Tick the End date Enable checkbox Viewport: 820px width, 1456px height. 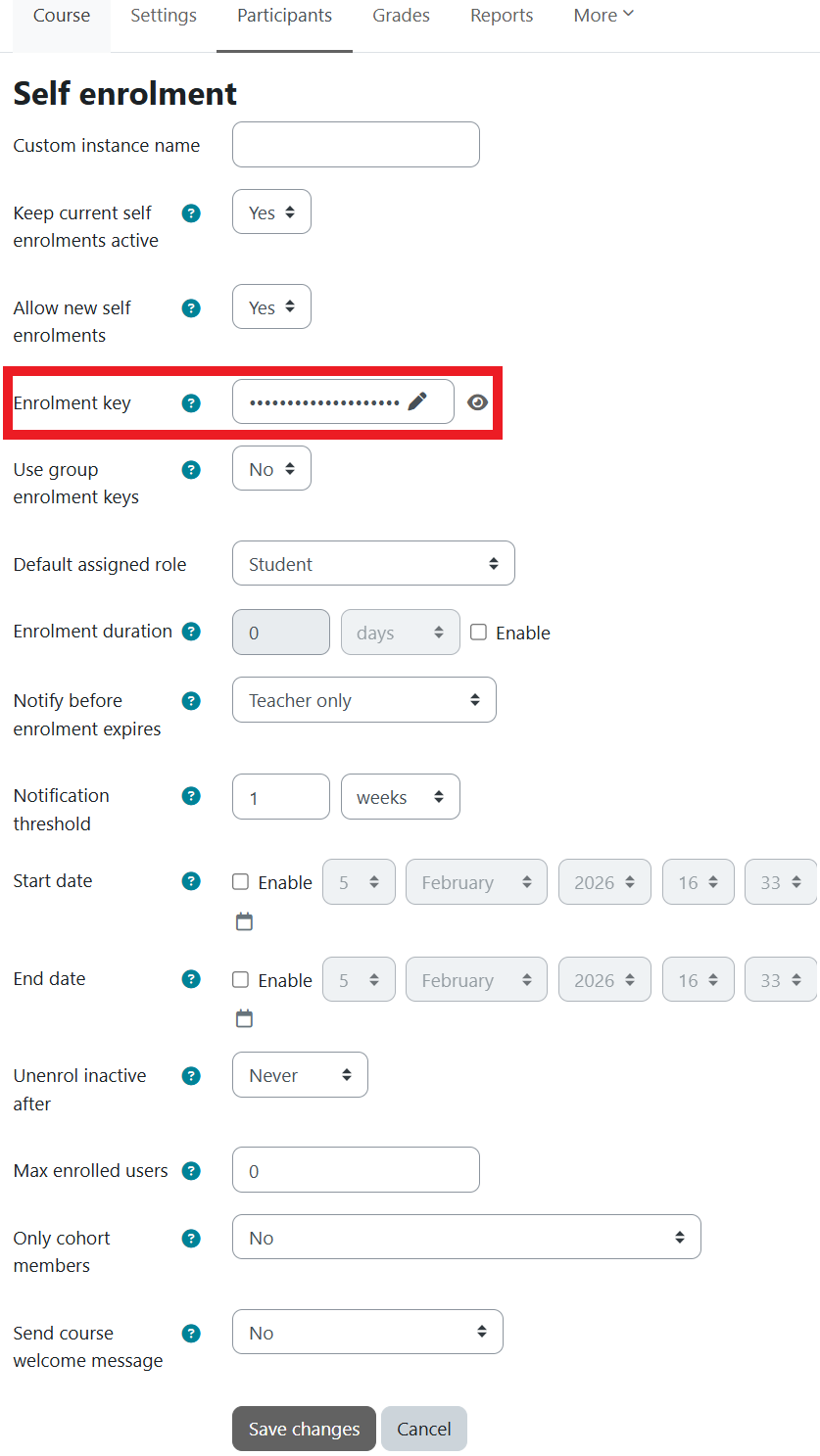point(241,980)
